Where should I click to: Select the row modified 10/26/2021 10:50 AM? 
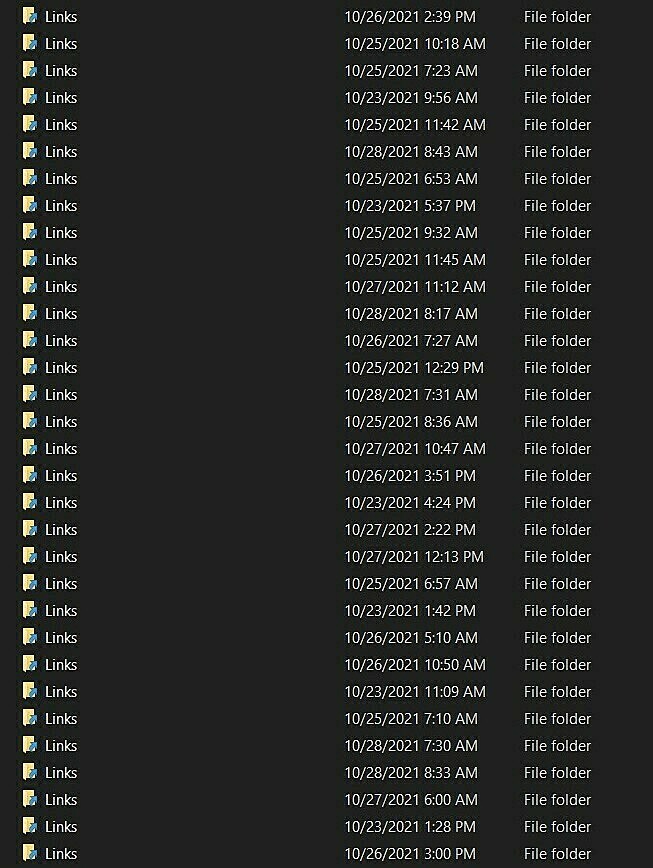[x=326, y=664]
